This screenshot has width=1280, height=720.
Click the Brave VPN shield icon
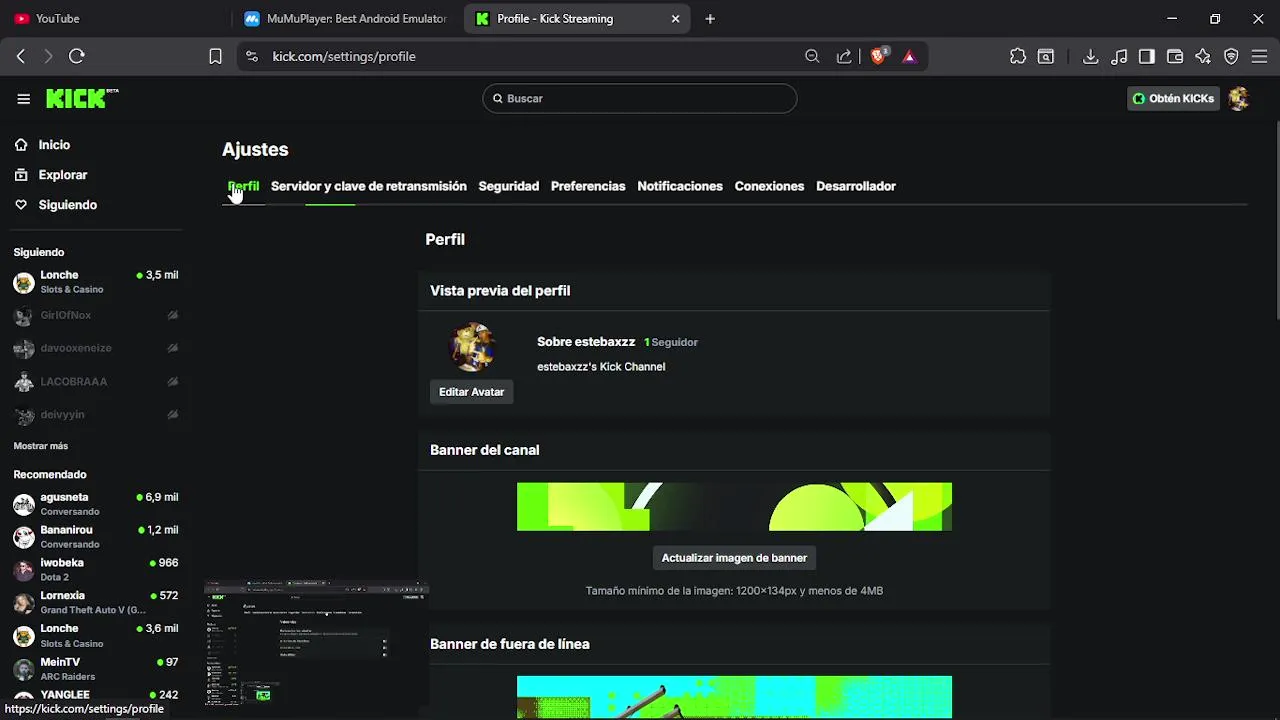[1231, 57]
